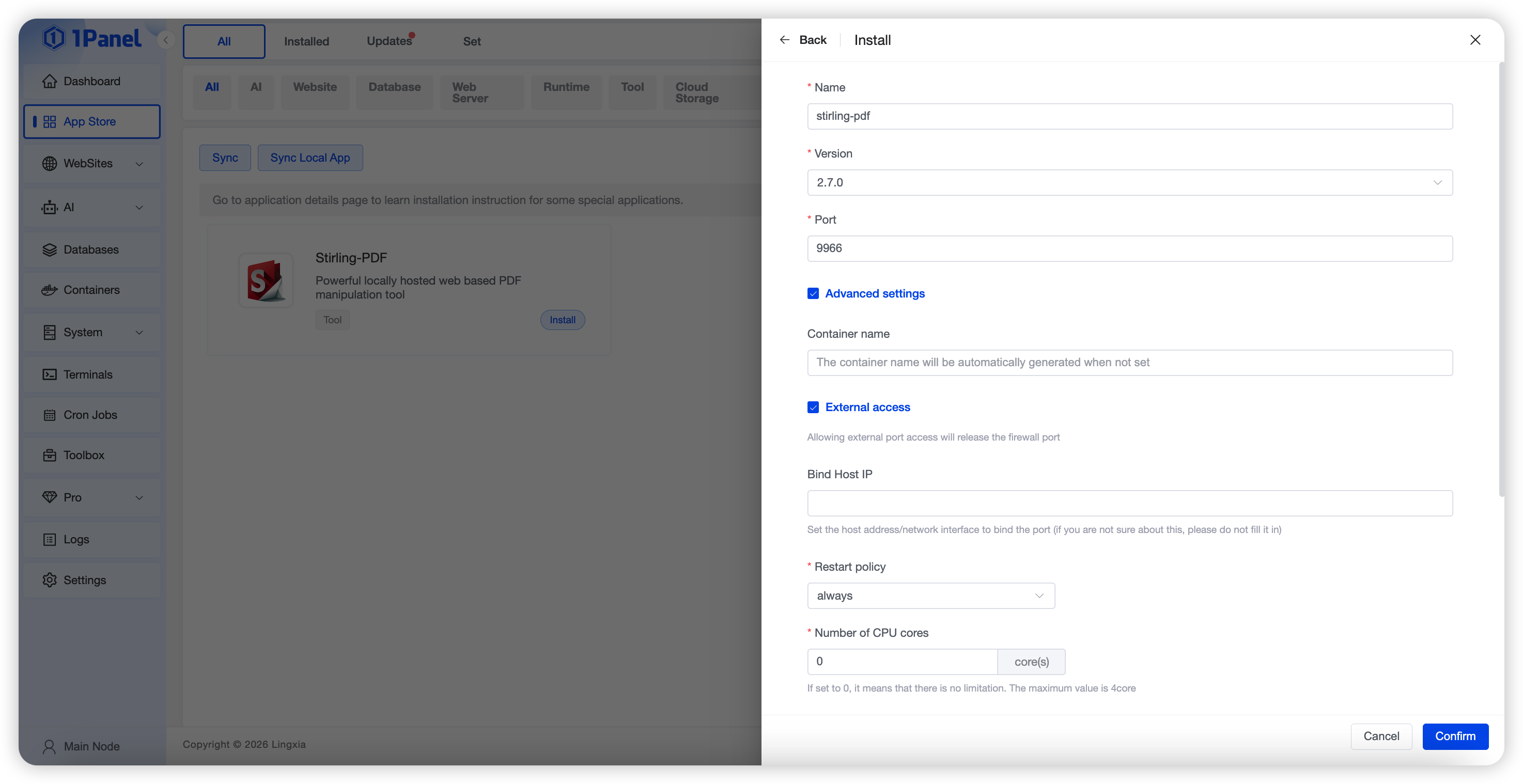Image resolution: width=1523 pixels, height=784 pixels.
Task: Click the Bind Host IP field
Action: coord(1129,503)
